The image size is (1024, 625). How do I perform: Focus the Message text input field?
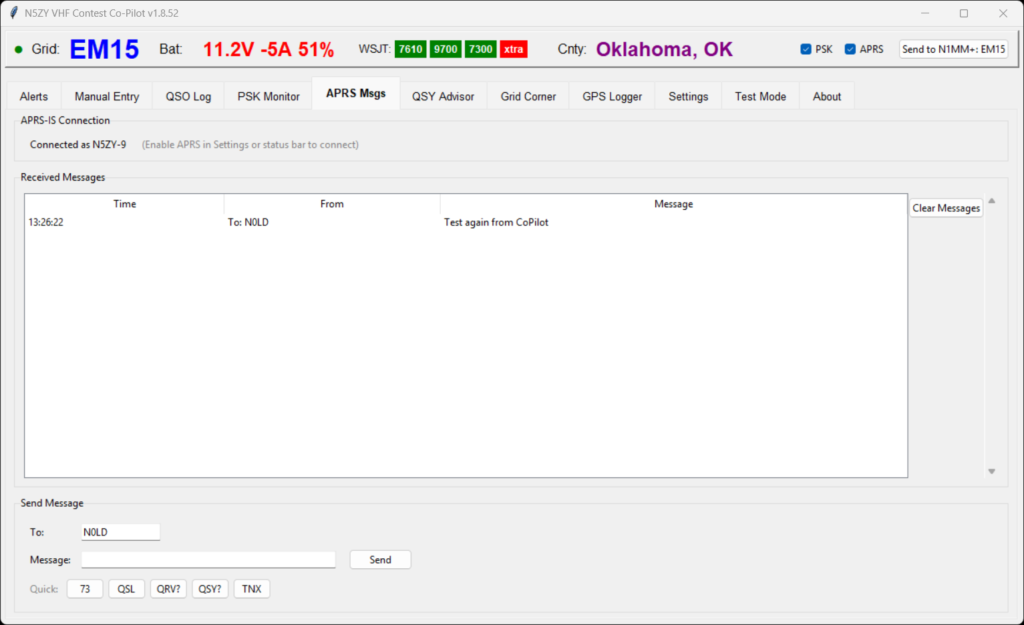click(208, 560)
